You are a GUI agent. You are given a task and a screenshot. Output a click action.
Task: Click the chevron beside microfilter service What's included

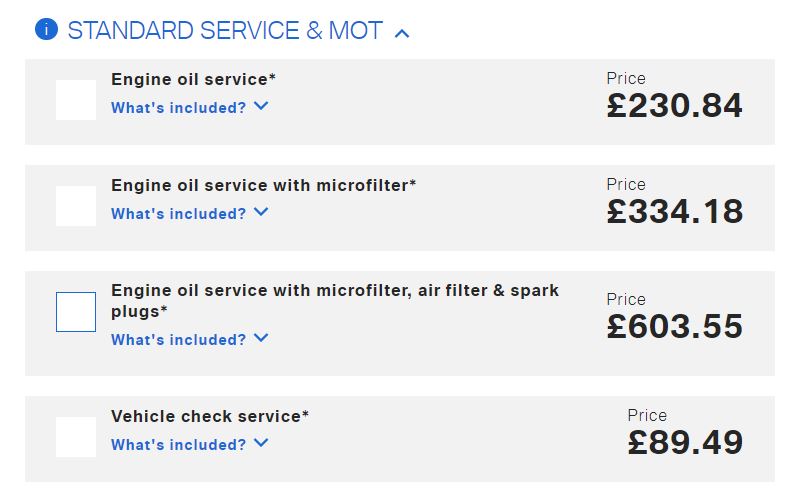[261, 212]
